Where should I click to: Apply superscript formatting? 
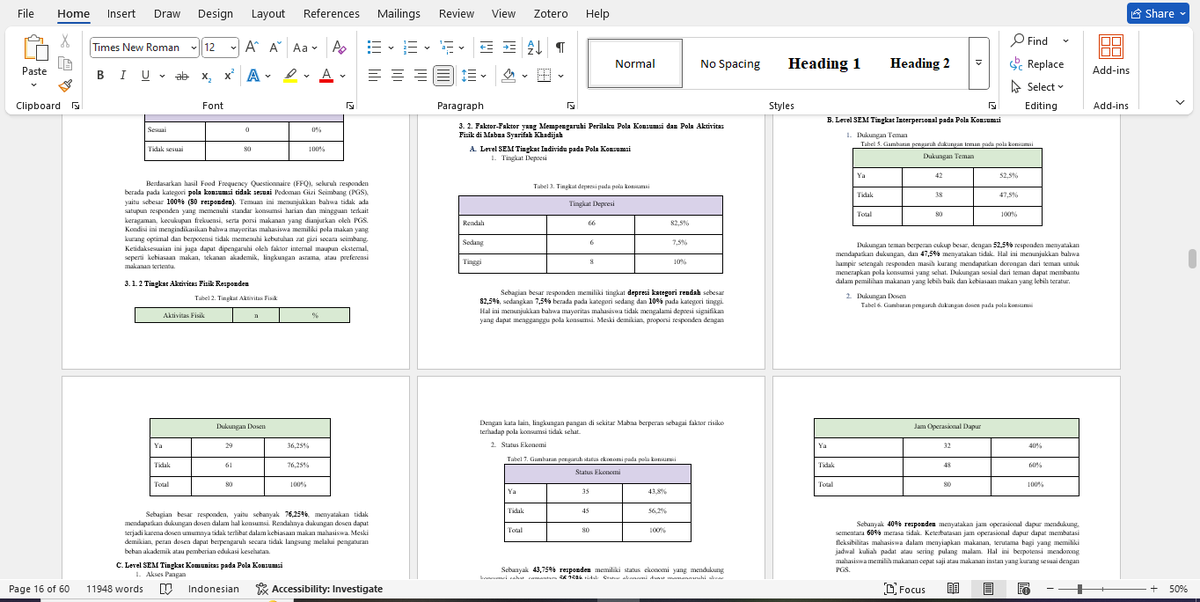(x=228, y=76)
